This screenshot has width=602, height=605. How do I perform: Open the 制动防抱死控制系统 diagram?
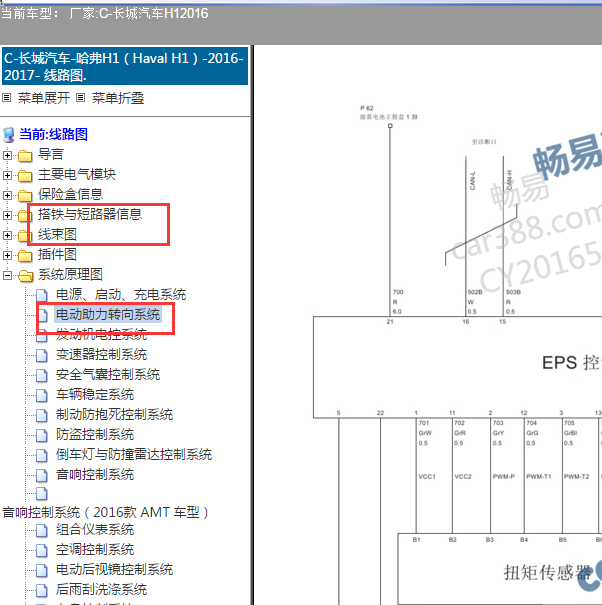(114, 414)
